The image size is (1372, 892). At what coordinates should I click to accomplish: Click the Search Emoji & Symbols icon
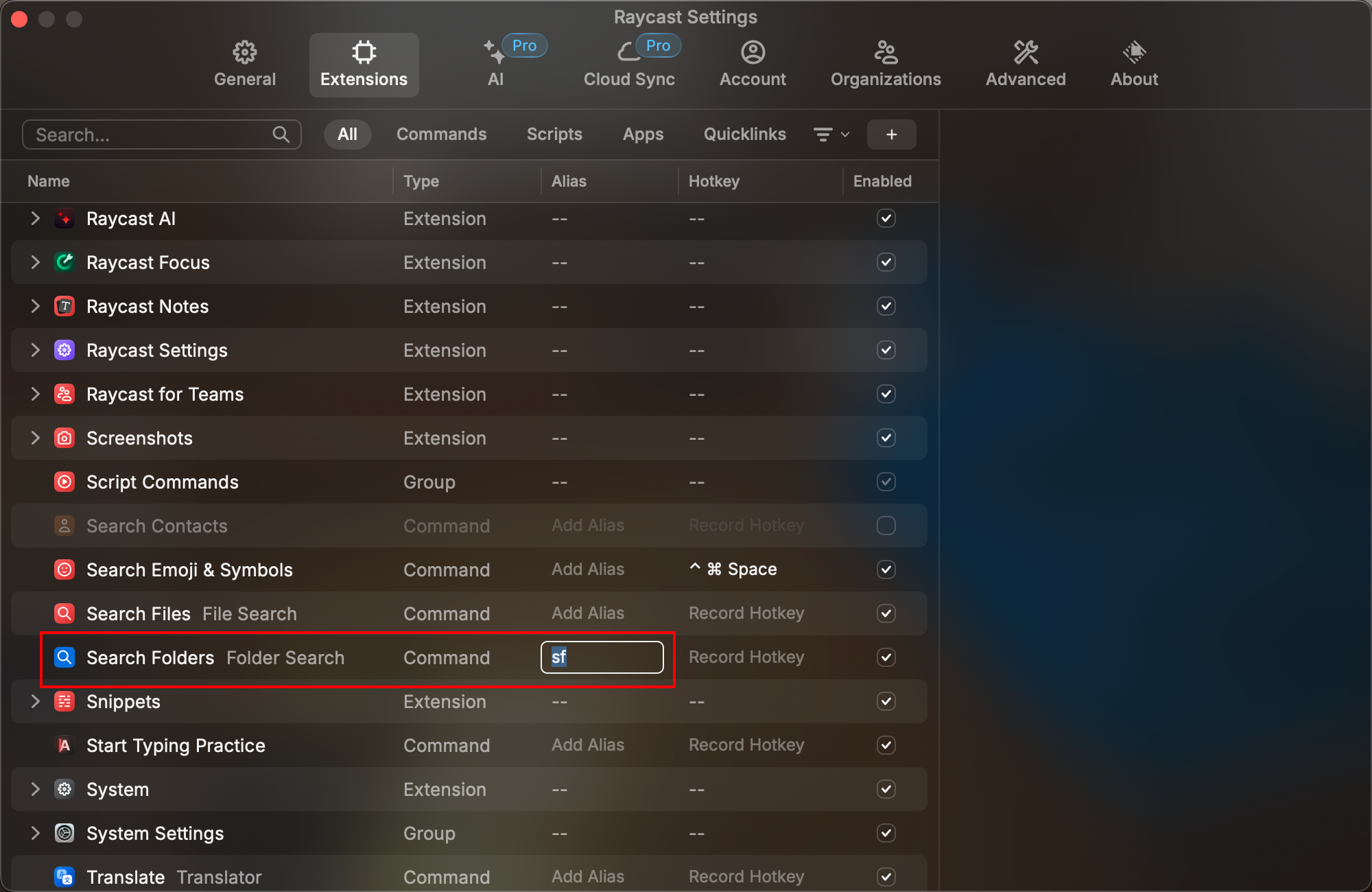[x=64, y=570]
